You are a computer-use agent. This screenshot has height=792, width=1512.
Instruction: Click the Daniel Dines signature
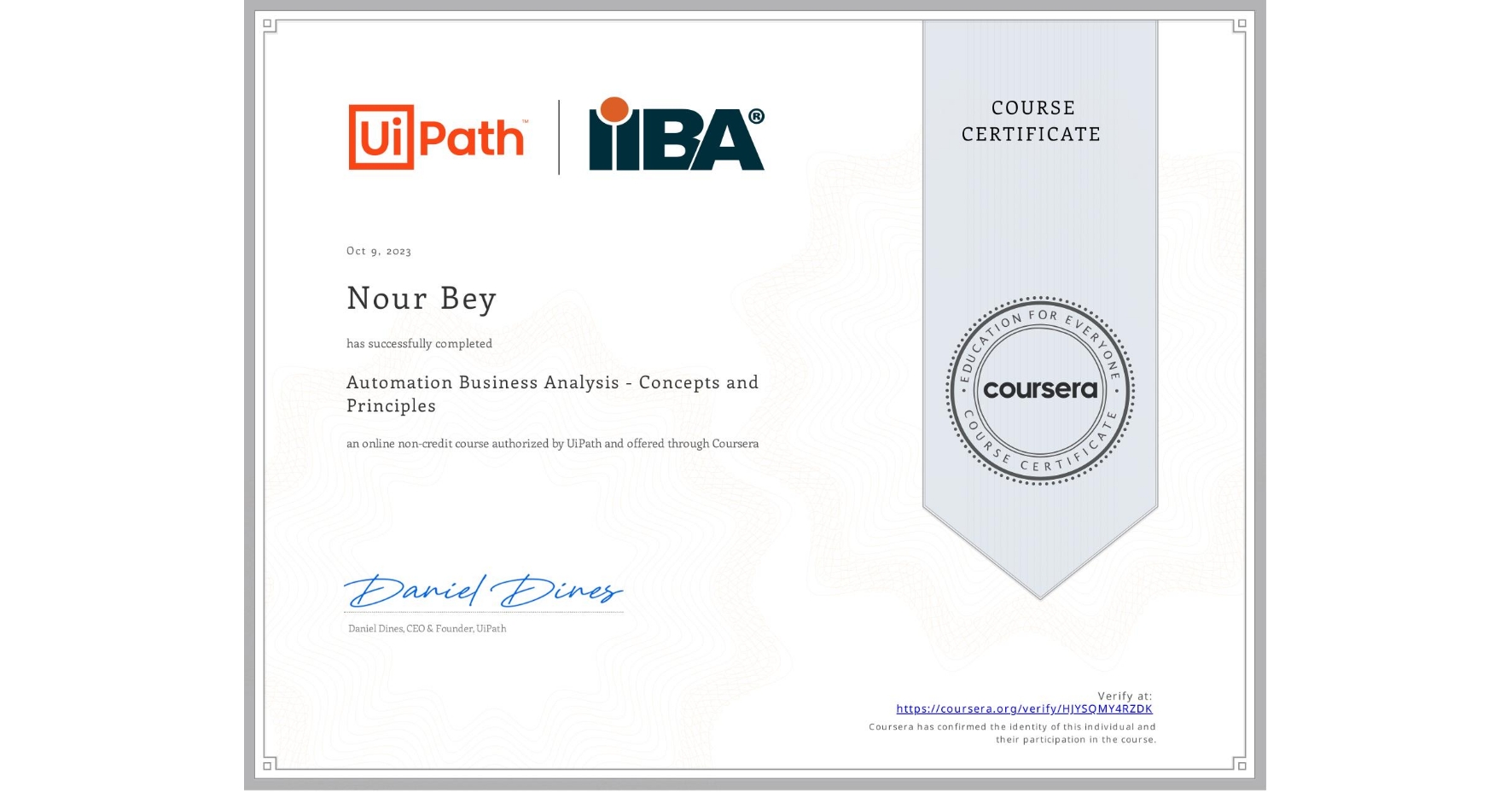tap(484, 589)
